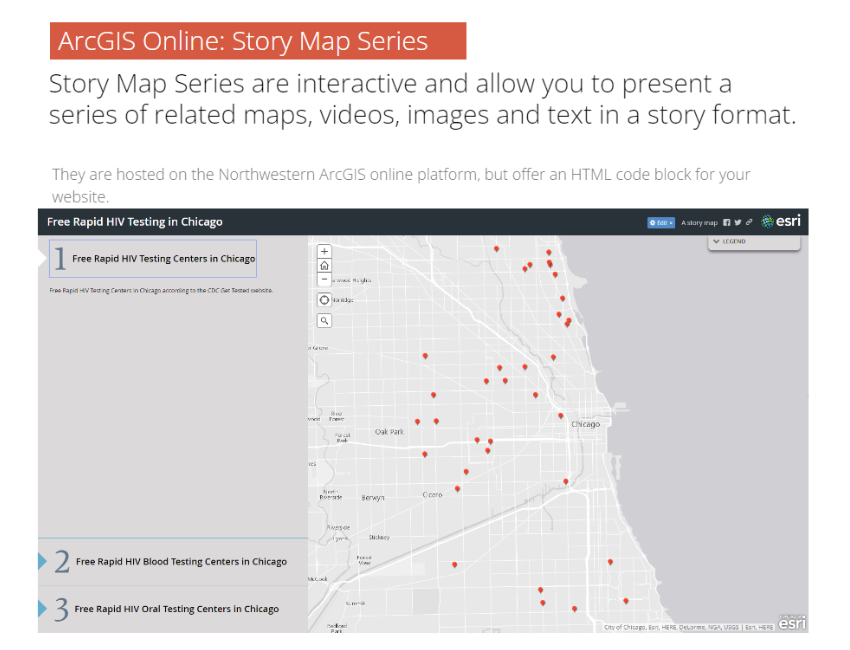Click the blue arrow beside entry 2
Viewport: 850px width, 650px height.
point(42,562)
